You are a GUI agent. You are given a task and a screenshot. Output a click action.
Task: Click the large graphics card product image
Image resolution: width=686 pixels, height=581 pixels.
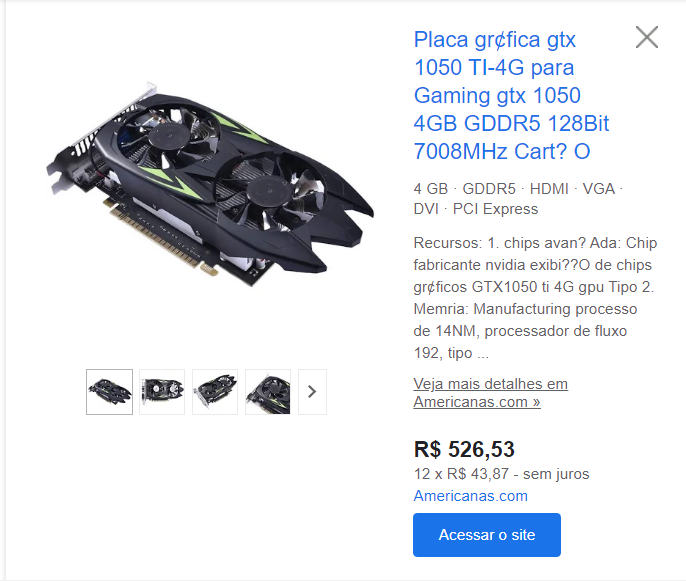[x=210, y=184]
